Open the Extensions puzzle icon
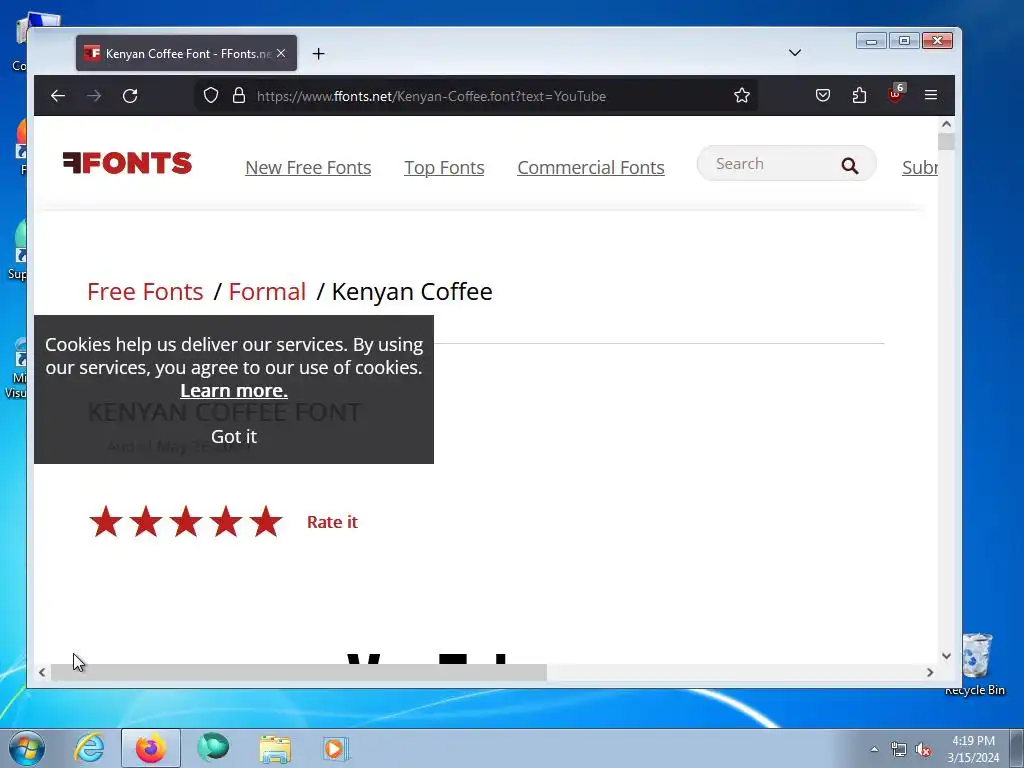1024x768 pixels. click(859, 96)
